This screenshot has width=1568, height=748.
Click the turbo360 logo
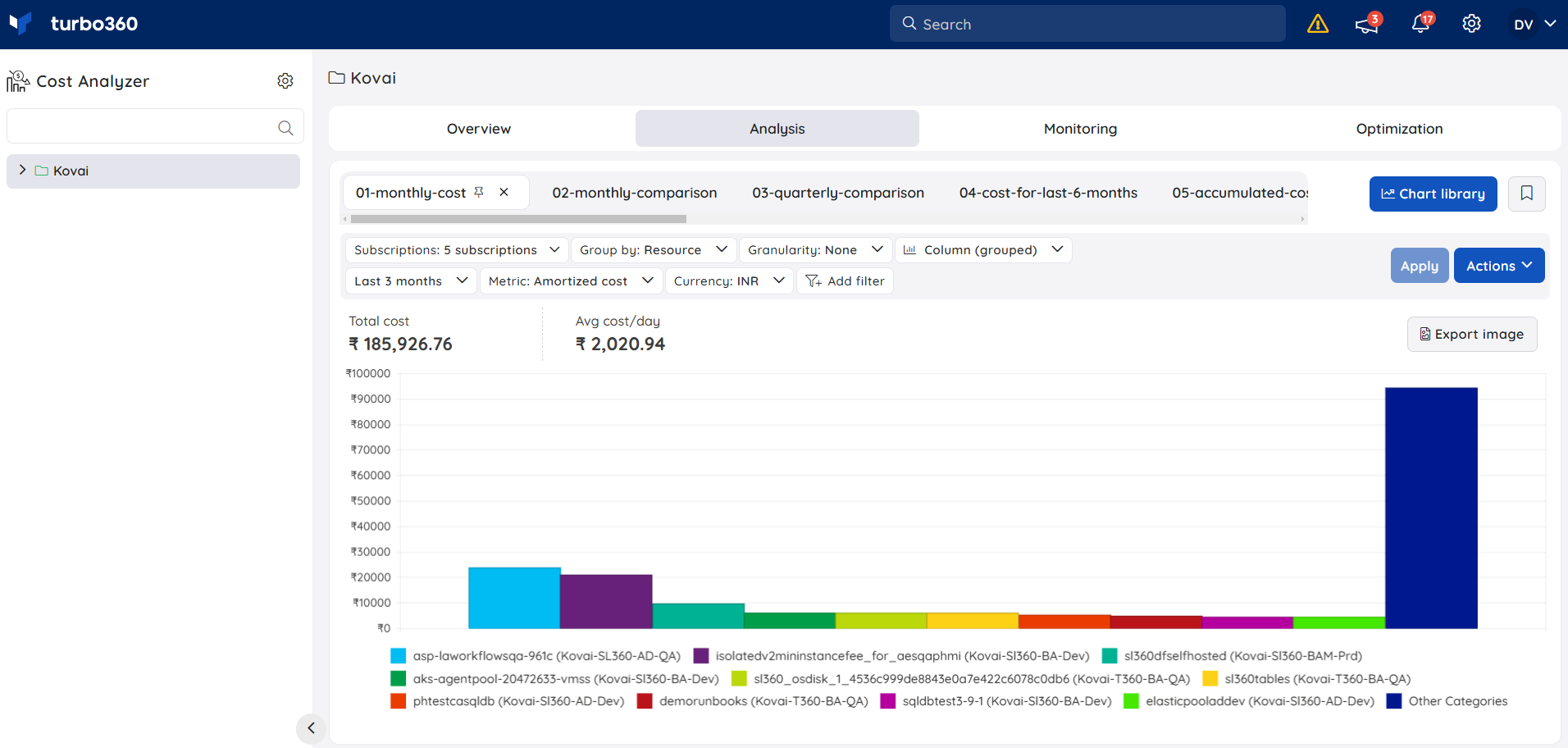[74, 24]
